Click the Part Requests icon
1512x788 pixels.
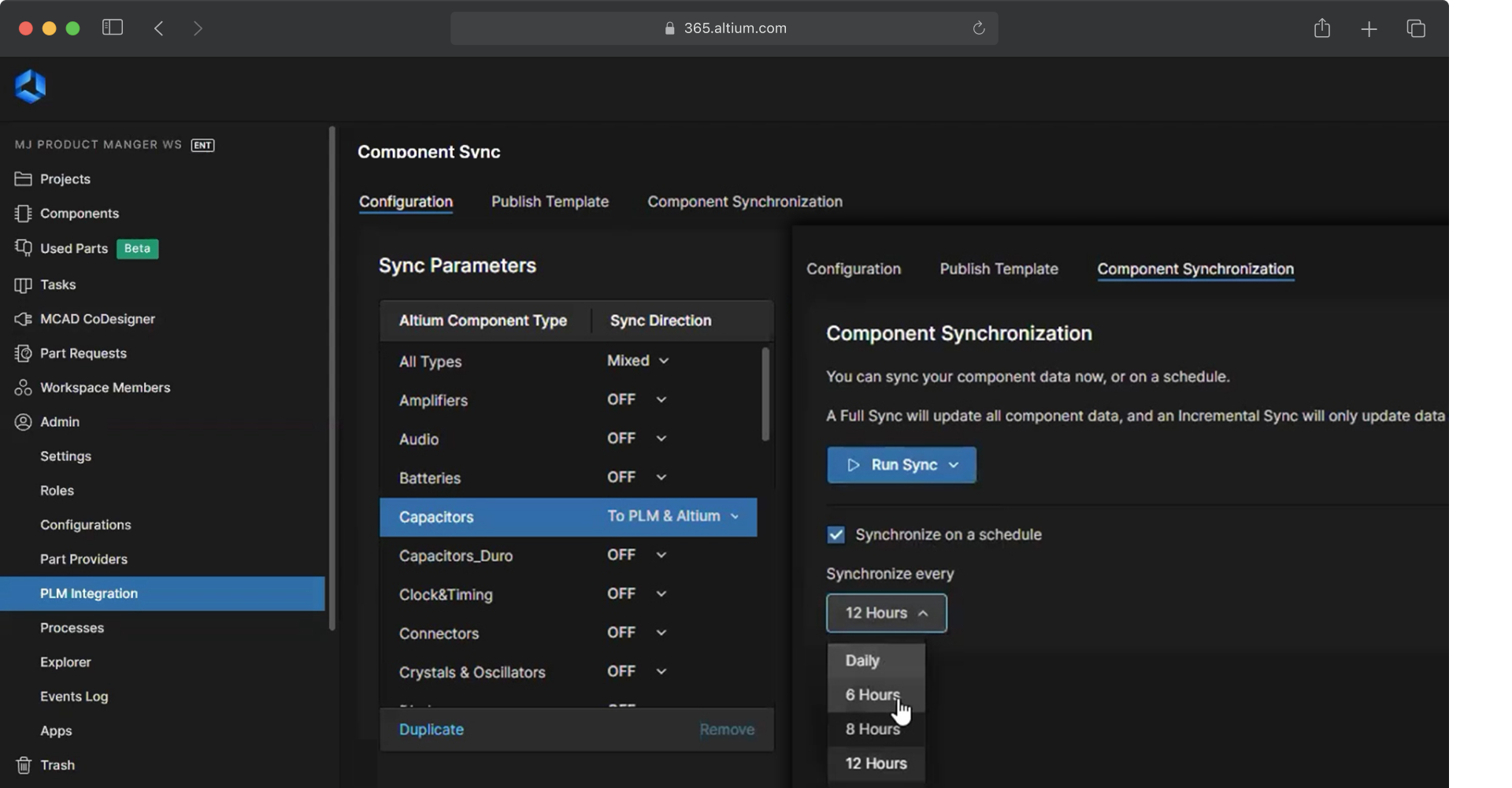(x=23, y=353)
